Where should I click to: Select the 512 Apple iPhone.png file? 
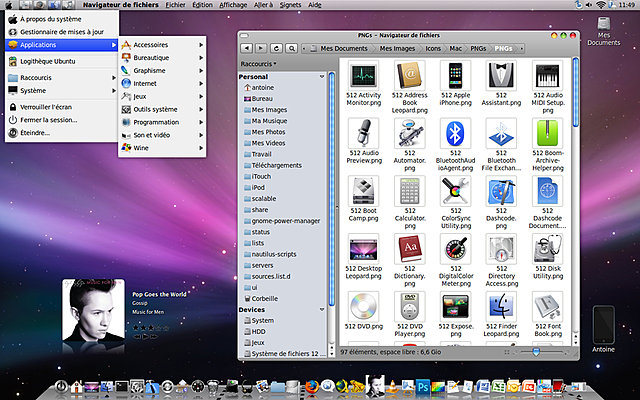[456, 76]
